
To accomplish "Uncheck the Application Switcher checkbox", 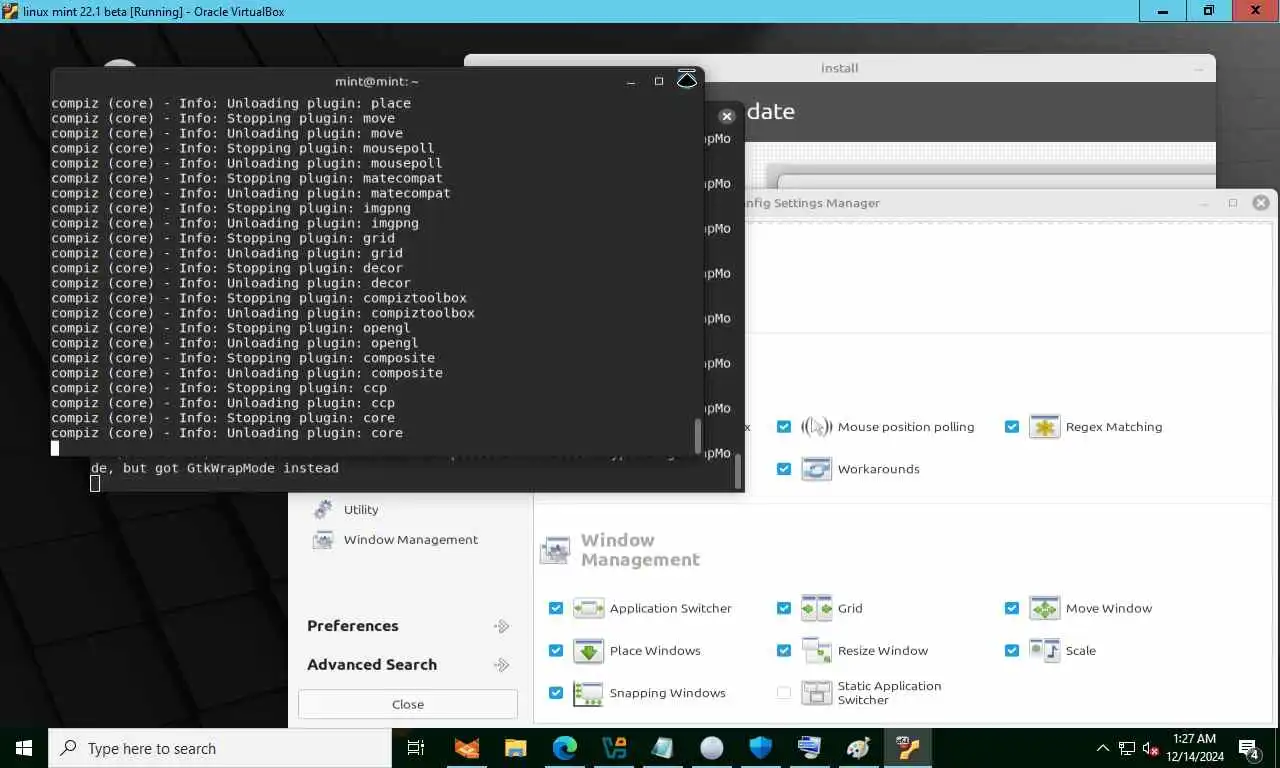I will [556, 608].
